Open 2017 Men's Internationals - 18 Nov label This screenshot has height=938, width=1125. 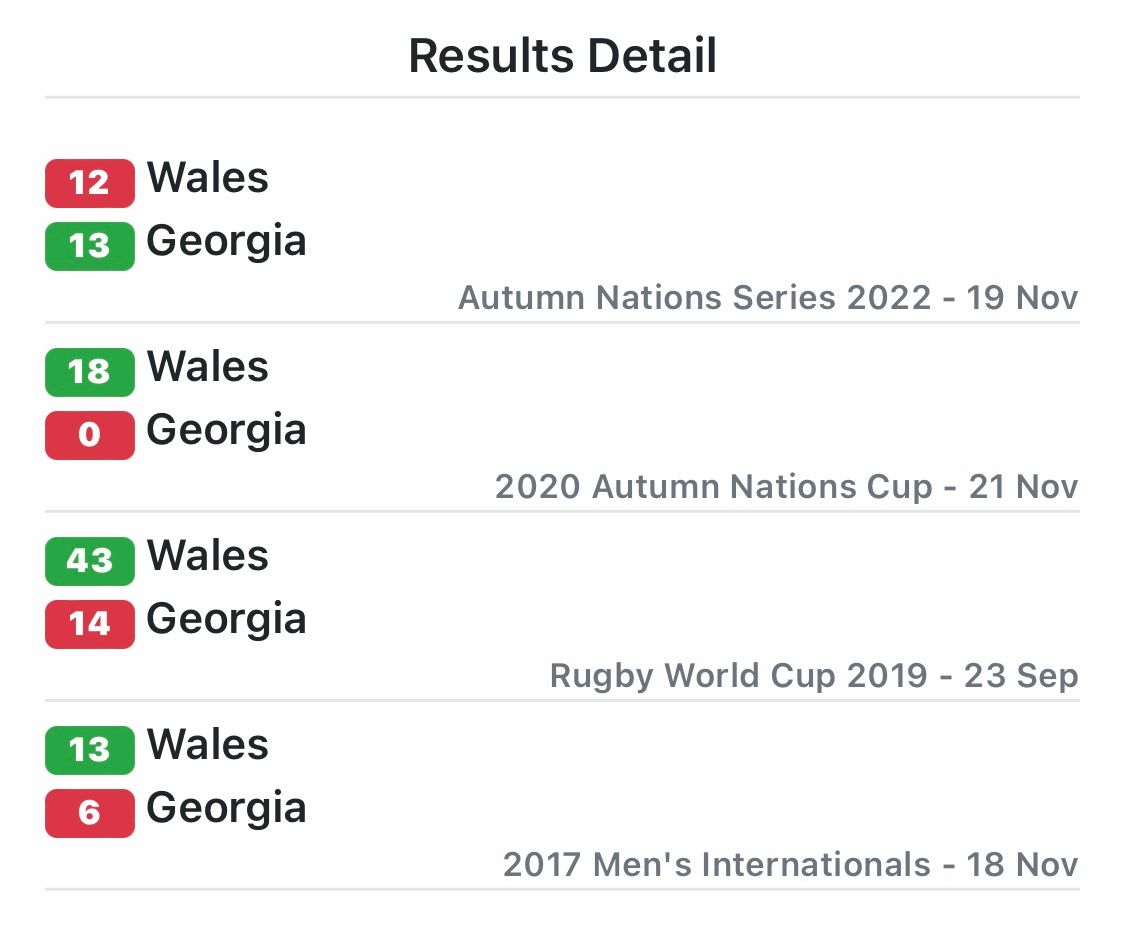point(790,865)
